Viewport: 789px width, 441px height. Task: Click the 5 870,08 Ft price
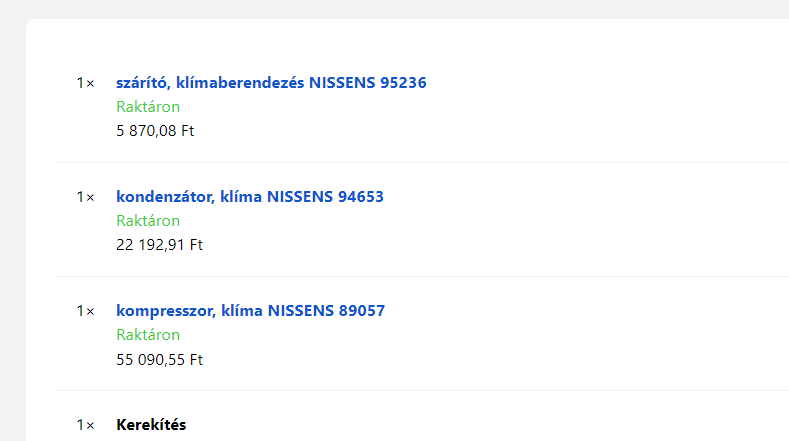[x=155, y=131]
